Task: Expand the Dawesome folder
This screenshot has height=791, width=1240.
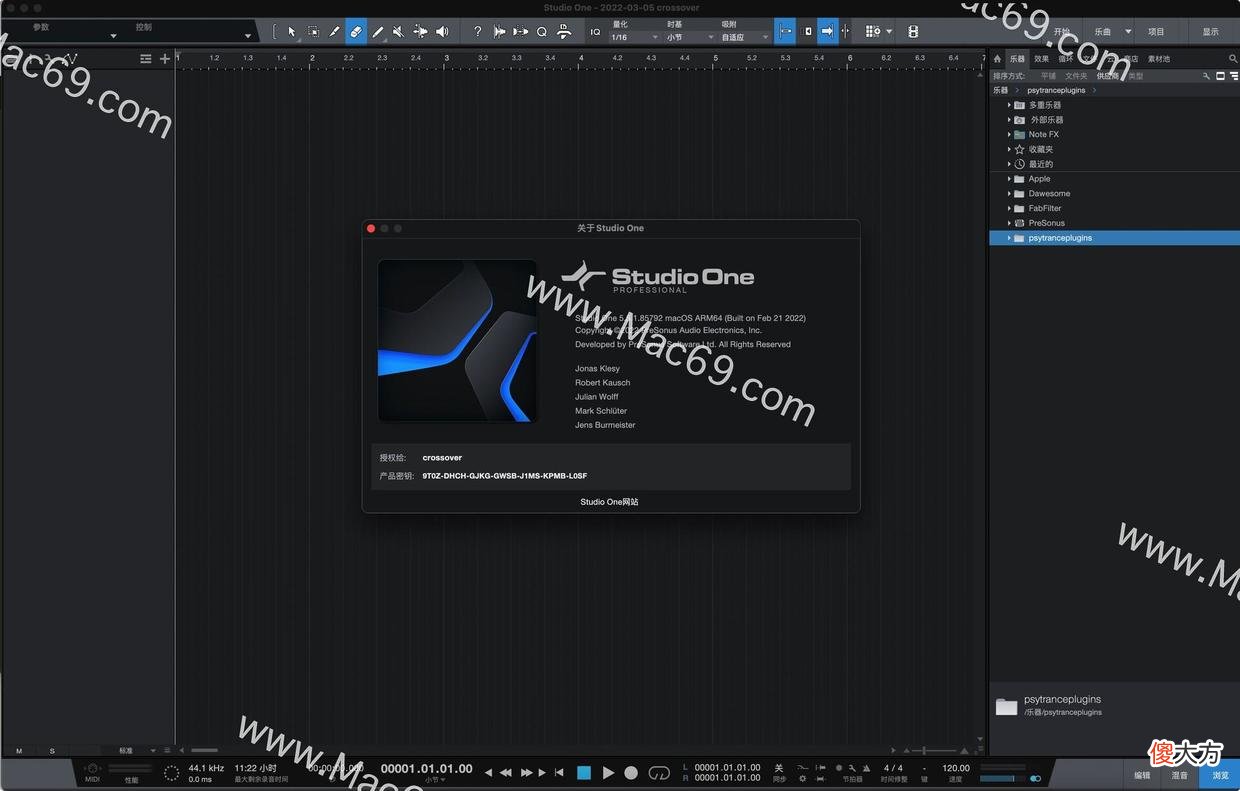Action: pyautogui.click(x=1009, y=194)
